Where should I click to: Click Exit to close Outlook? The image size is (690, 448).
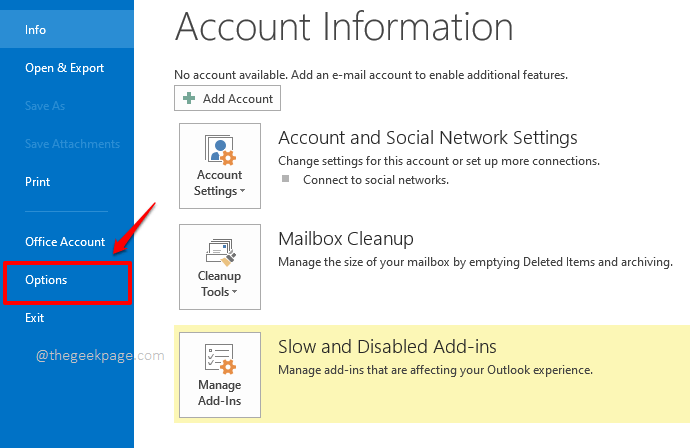pyautogui.click(x=35, y=318)
